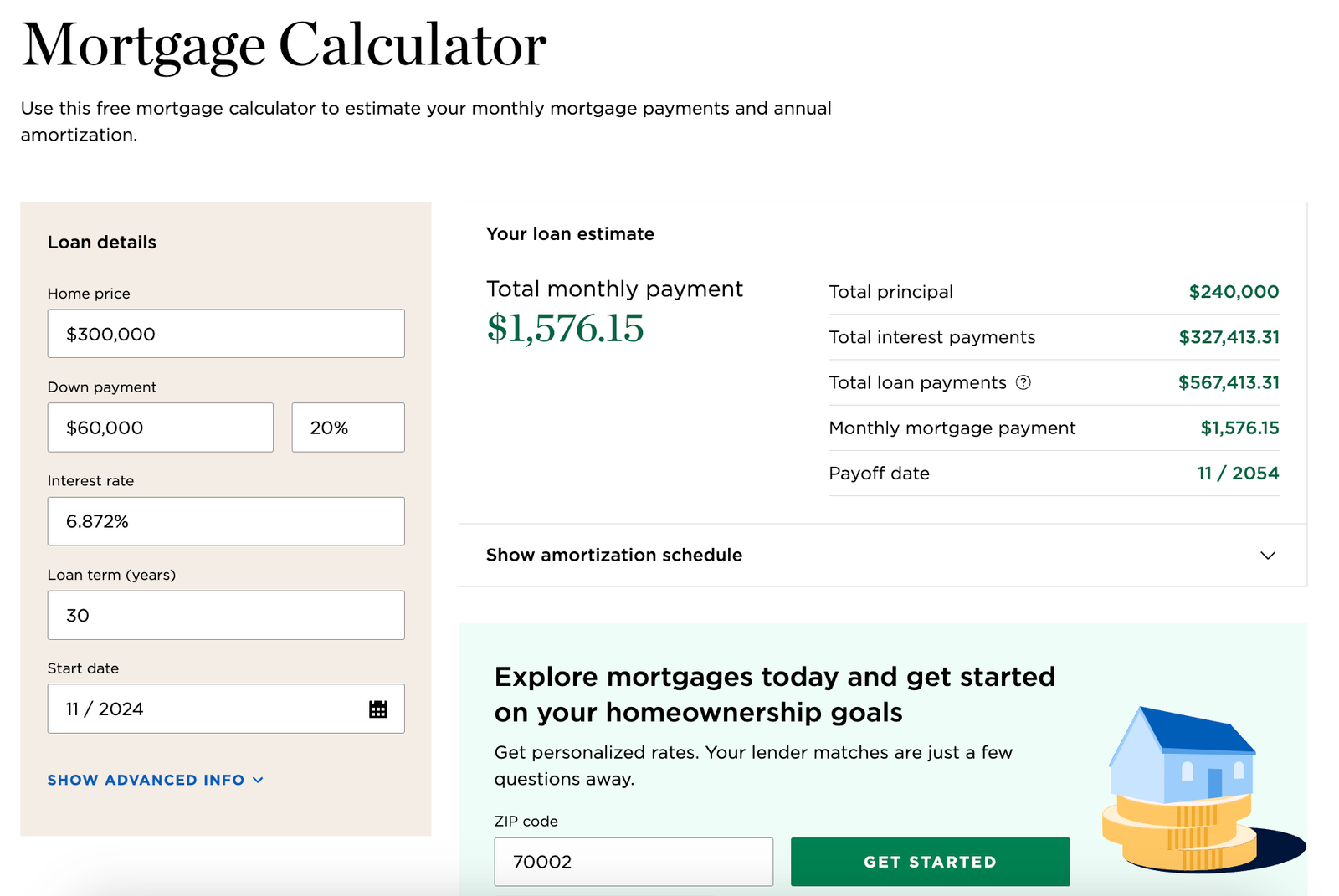Click the Payoff date value 11 / 2054
Screen dimensions: 1339x896
click(x=1237, y=473)
